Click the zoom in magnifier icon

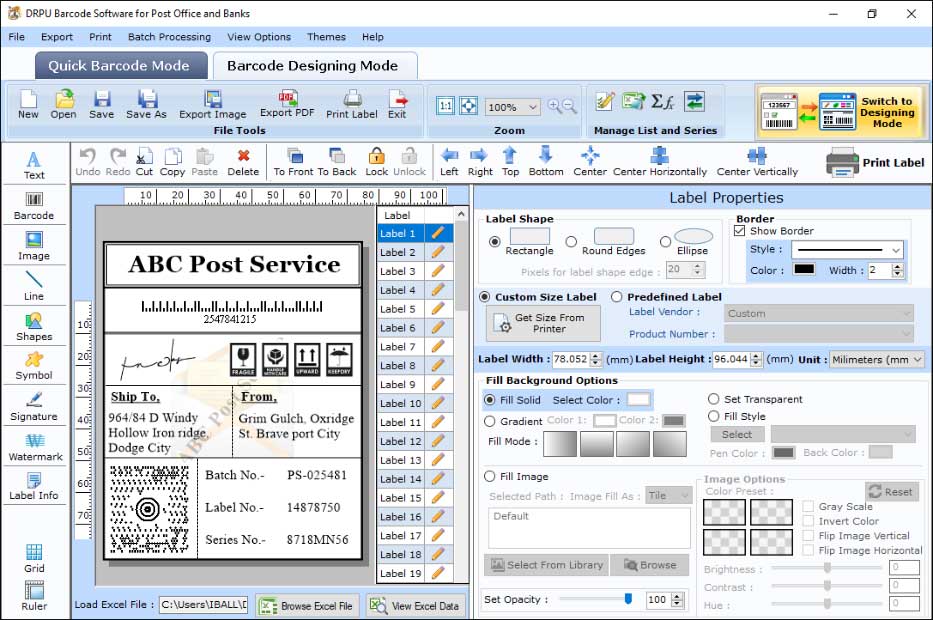555,106
